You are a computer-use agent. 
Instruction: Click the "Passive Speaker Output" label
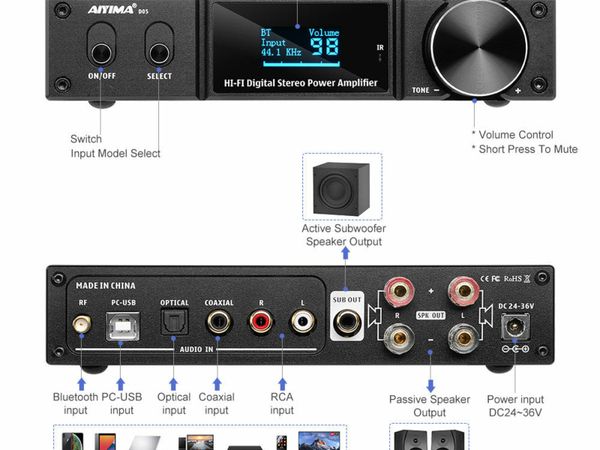(430, 406)
